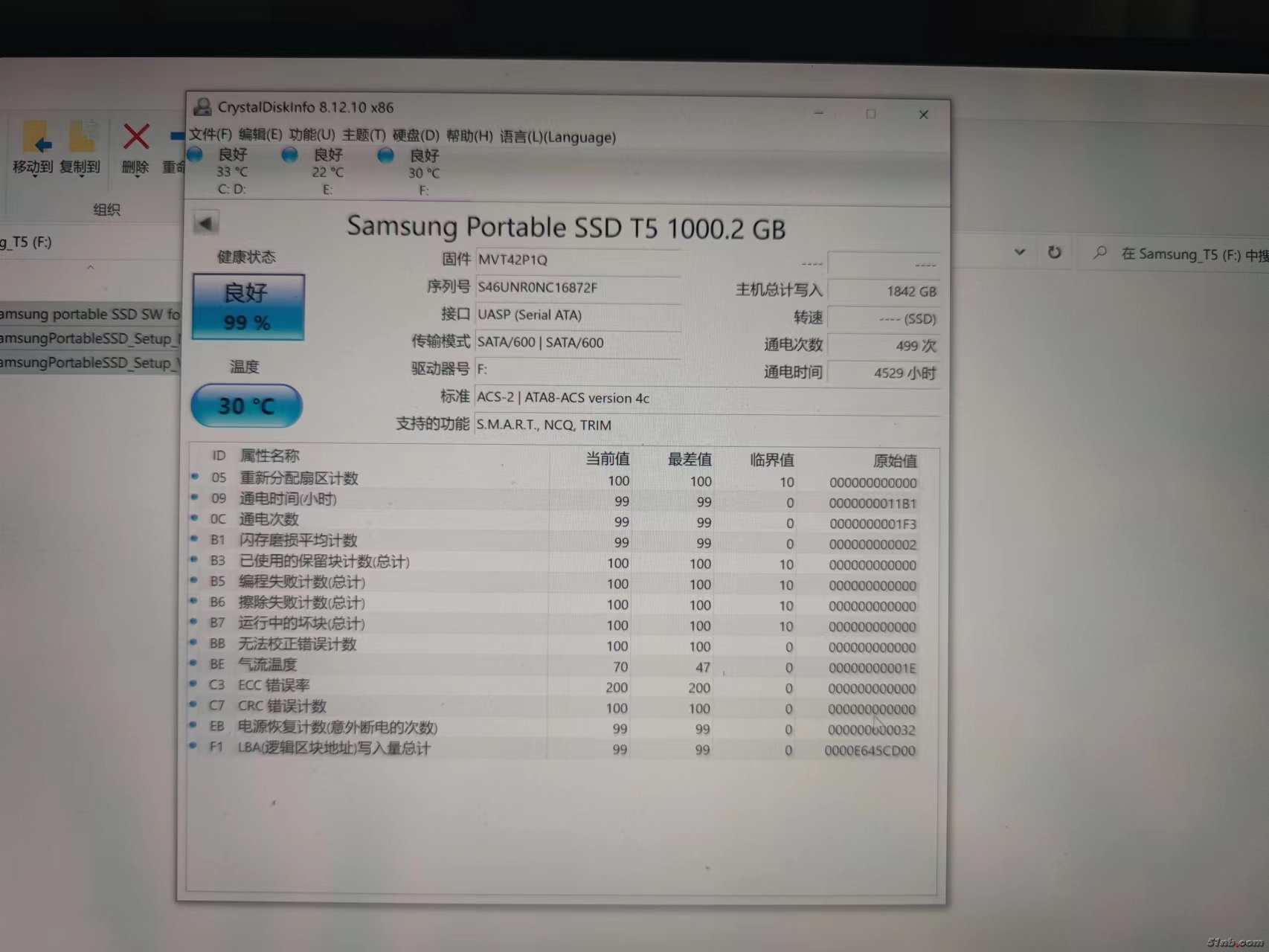
Task: Open the 硬盘(D) menu
Action: coord(416,135)
